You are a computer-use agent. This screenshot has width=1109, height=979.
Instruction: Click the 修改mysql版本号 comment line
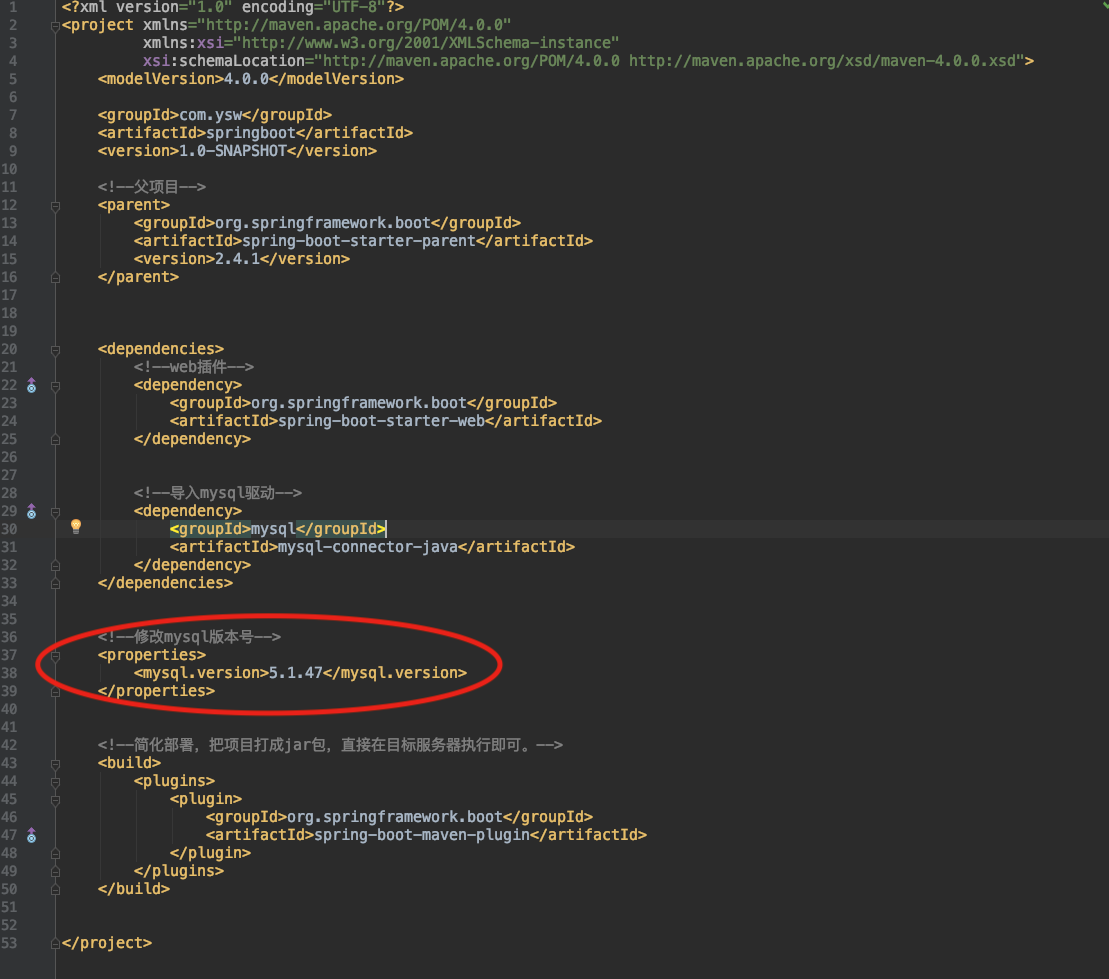point(189,637)
